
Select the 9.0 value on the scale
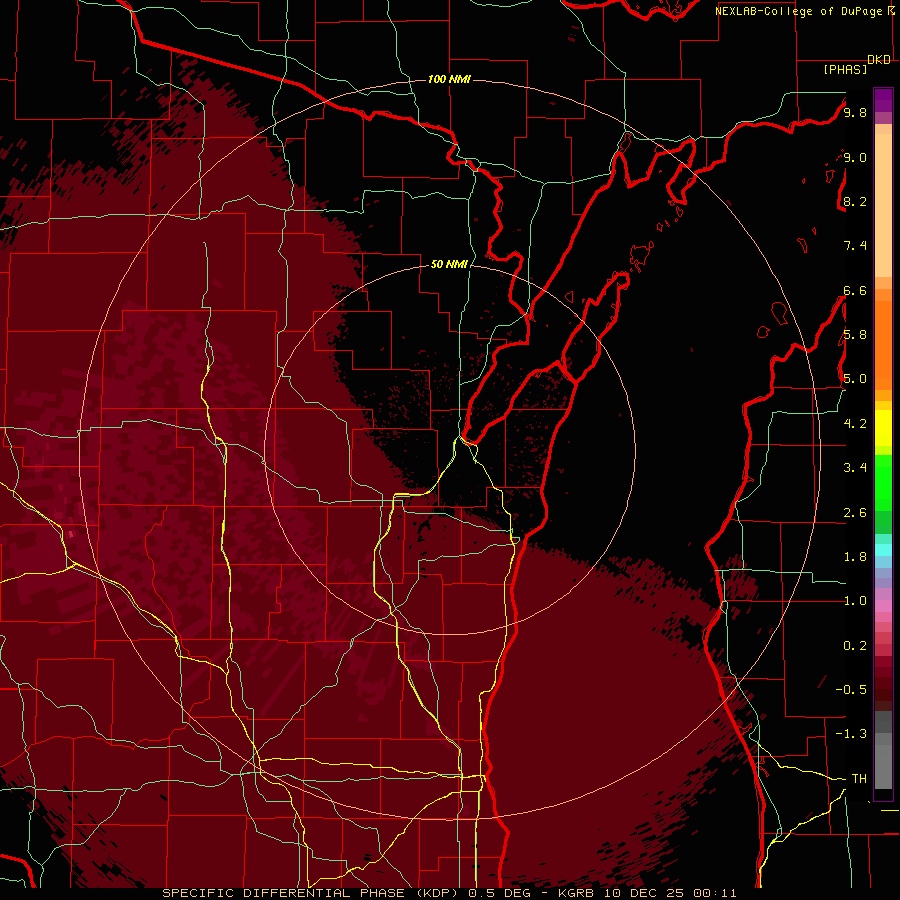(x=855, y=158)
